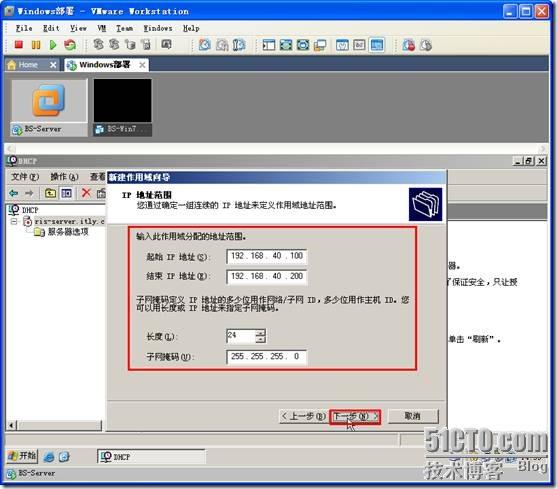557x489 pixels.
Task: Click the start IP address field
Action: [x=266, y=256]
